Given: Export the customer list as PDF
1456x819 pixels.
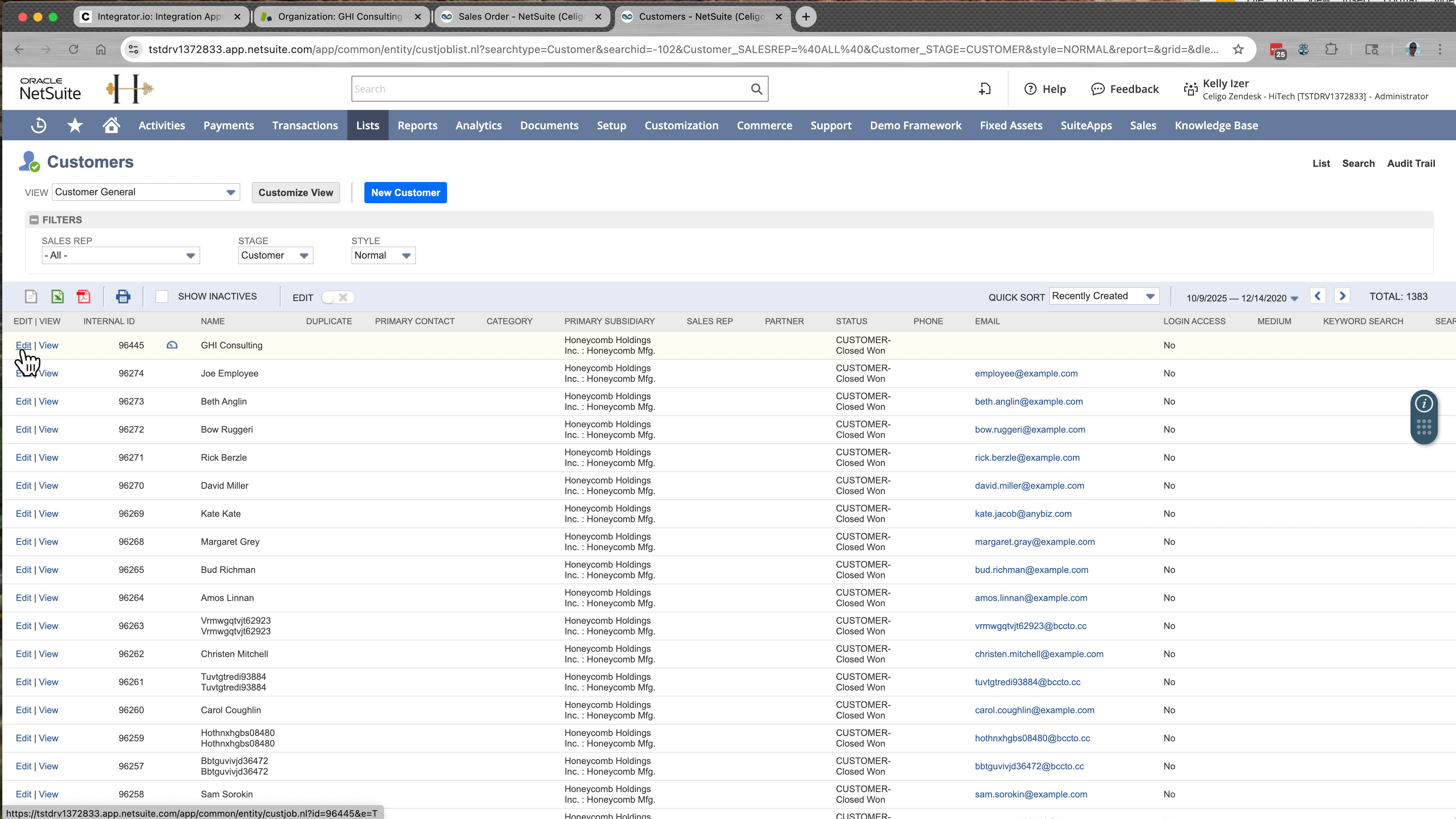Looking at the screenshot, I should 84,296.
